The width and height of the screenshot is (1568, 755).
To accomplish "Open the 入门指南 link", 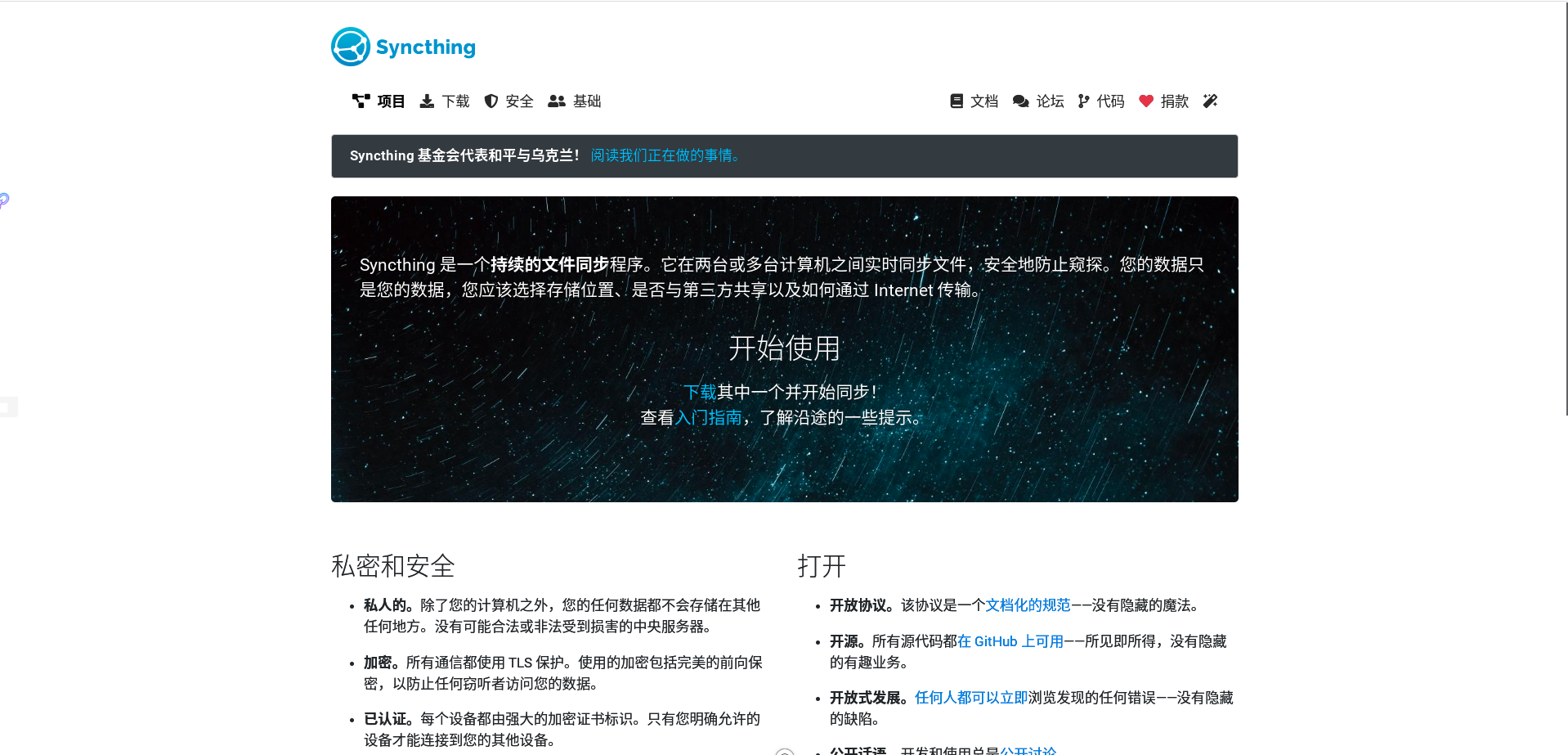I will pos(708,418).
